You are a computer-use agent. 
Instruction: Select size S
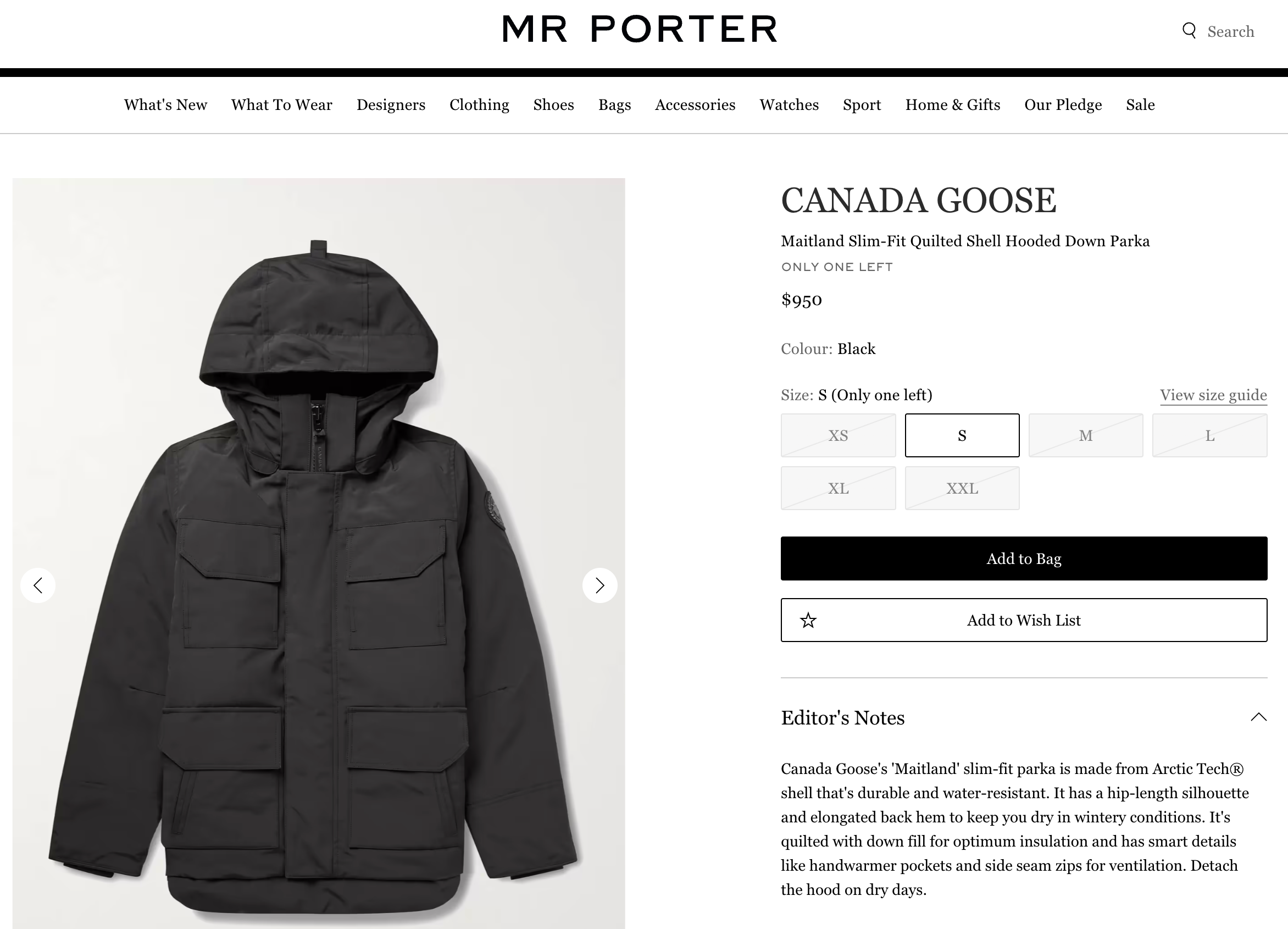(962, 435)
